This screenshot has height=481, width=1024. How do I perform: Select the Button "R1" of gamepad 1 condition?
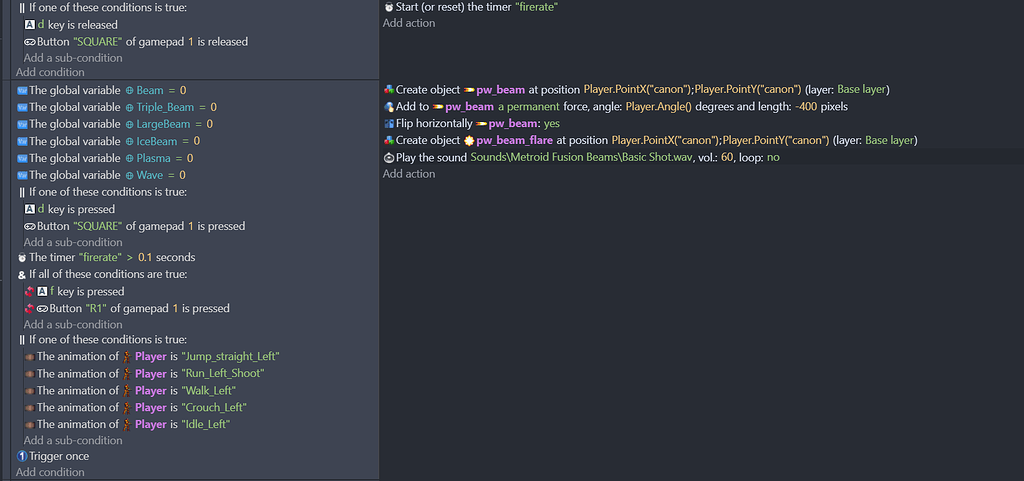click(139, 309)
